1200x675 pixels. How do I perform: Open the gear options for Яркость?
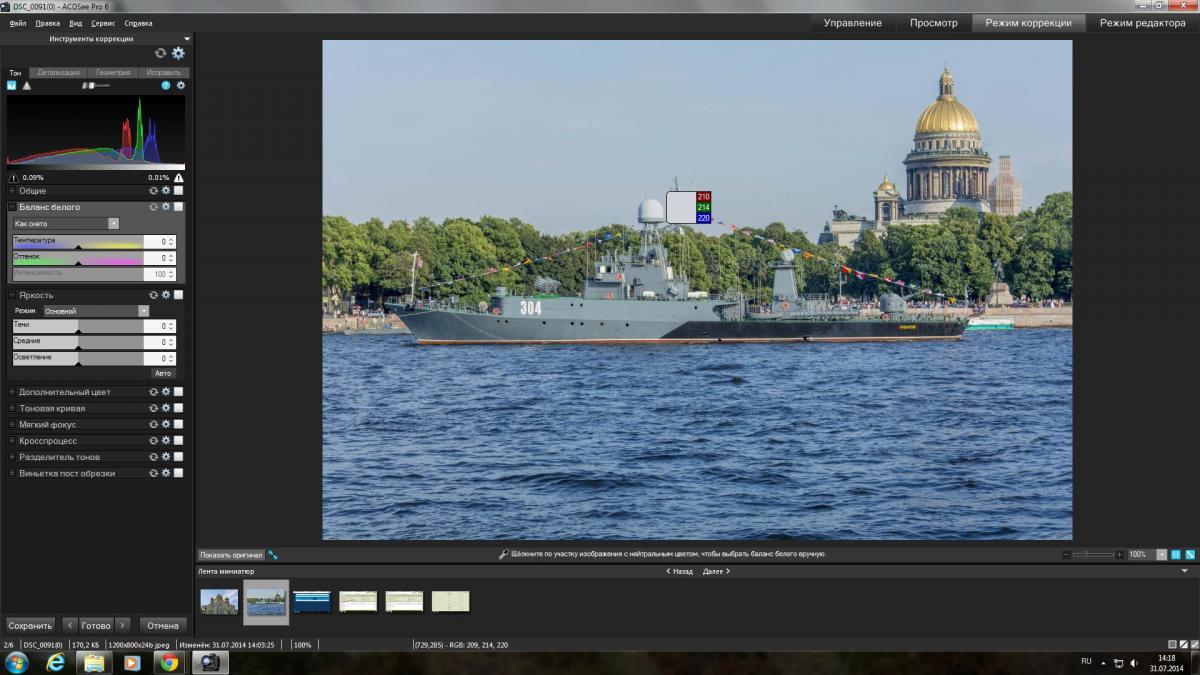[166, 295]
